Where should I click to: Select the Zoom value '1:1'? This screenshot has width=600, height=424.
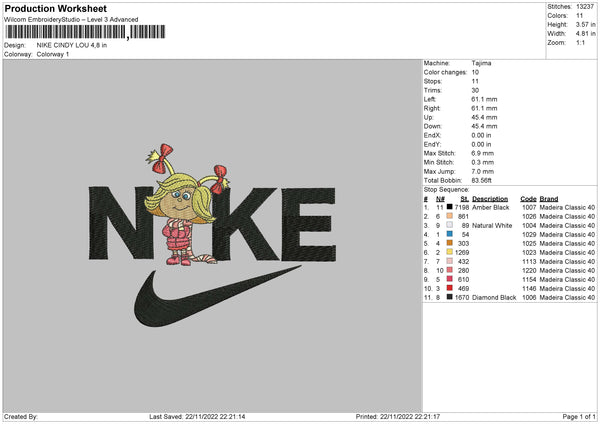tap(580, 42)
